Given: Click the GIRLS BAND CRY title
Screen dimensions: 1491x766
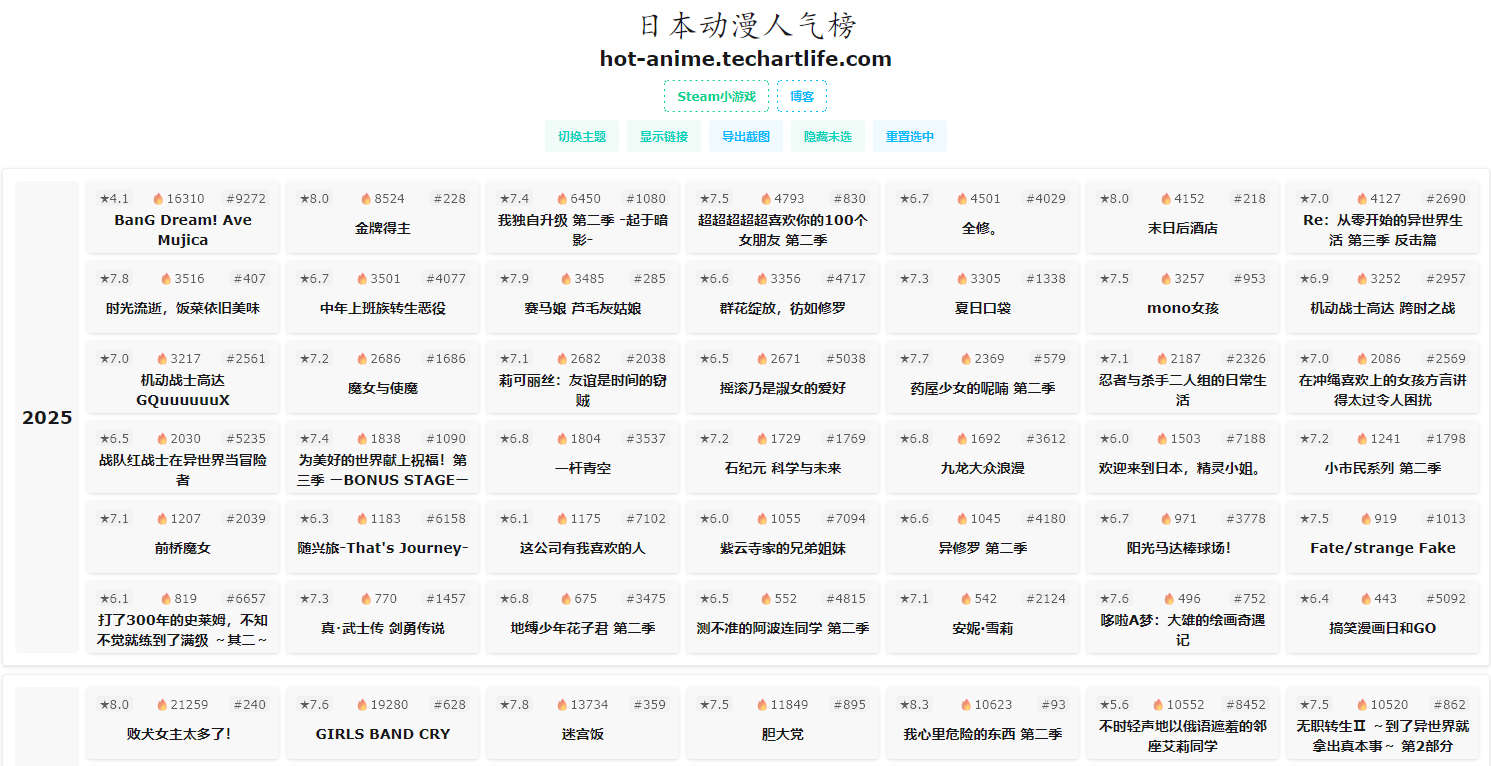Looking at the screenshot, I should point(383,734).
